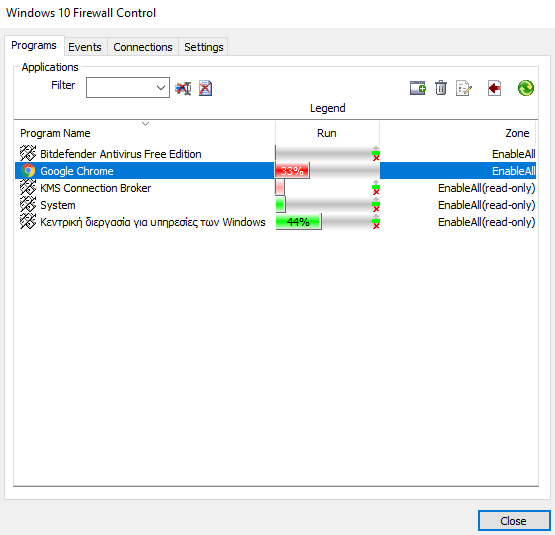Select the Greek-named Windows services host row
Screen dimensions: 555x535
tap(275, 222)
